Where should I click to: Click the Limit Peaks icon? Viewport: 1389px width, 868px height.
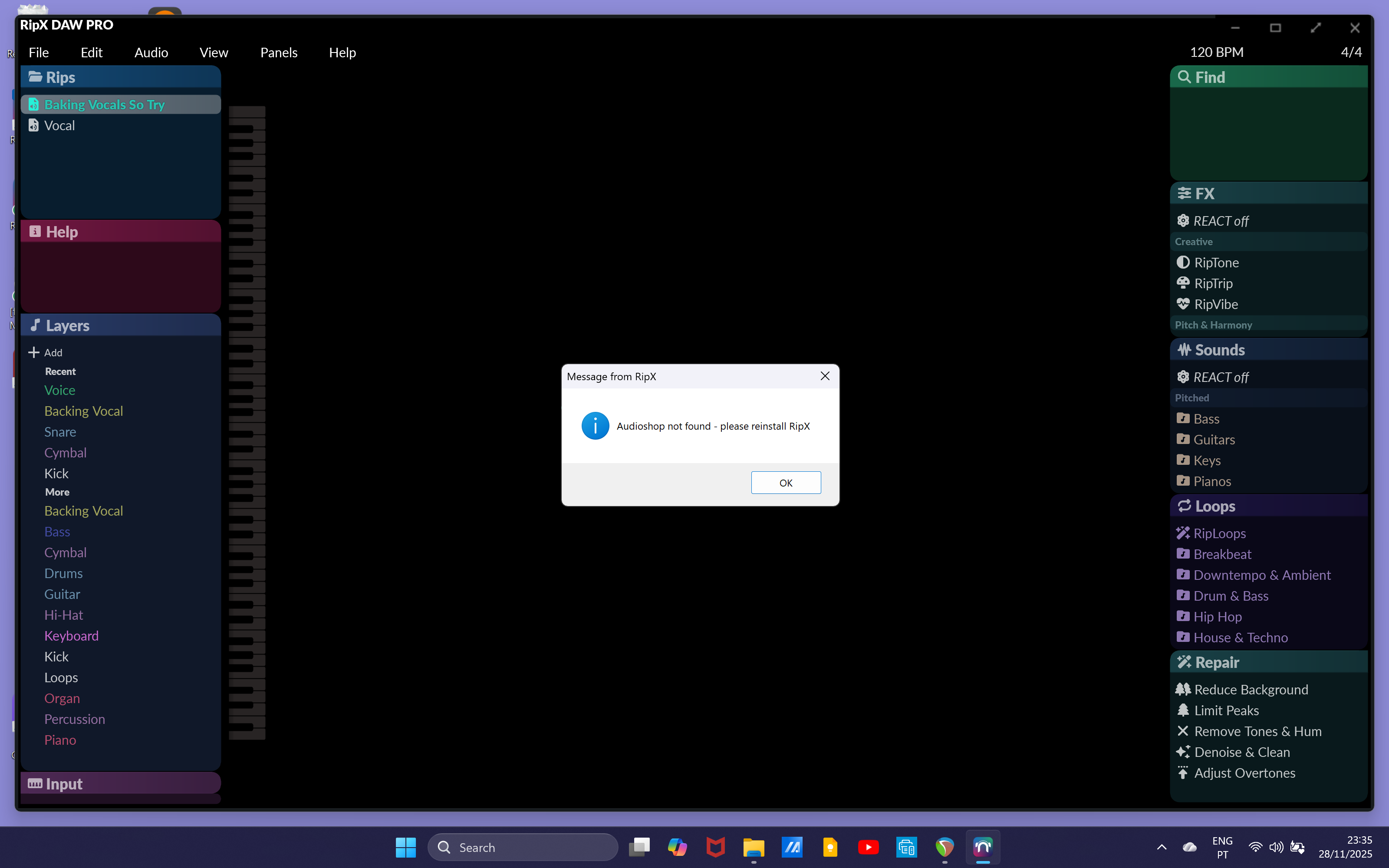1183,710
